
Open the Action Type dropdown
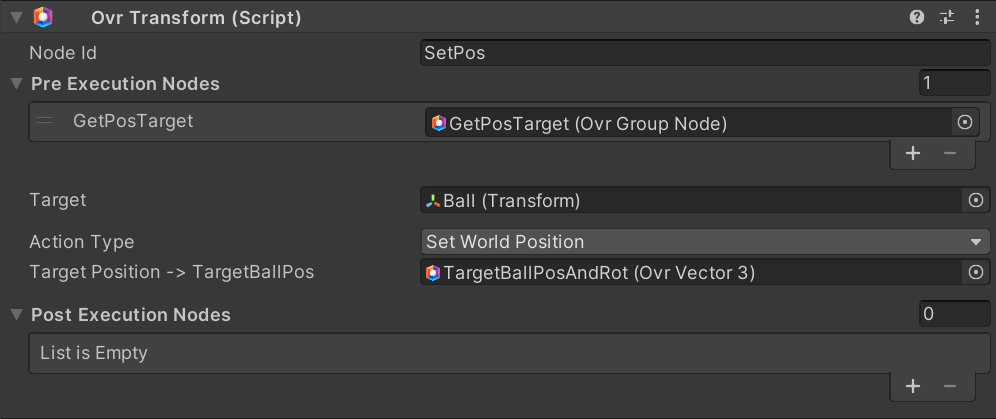(705, 241)
